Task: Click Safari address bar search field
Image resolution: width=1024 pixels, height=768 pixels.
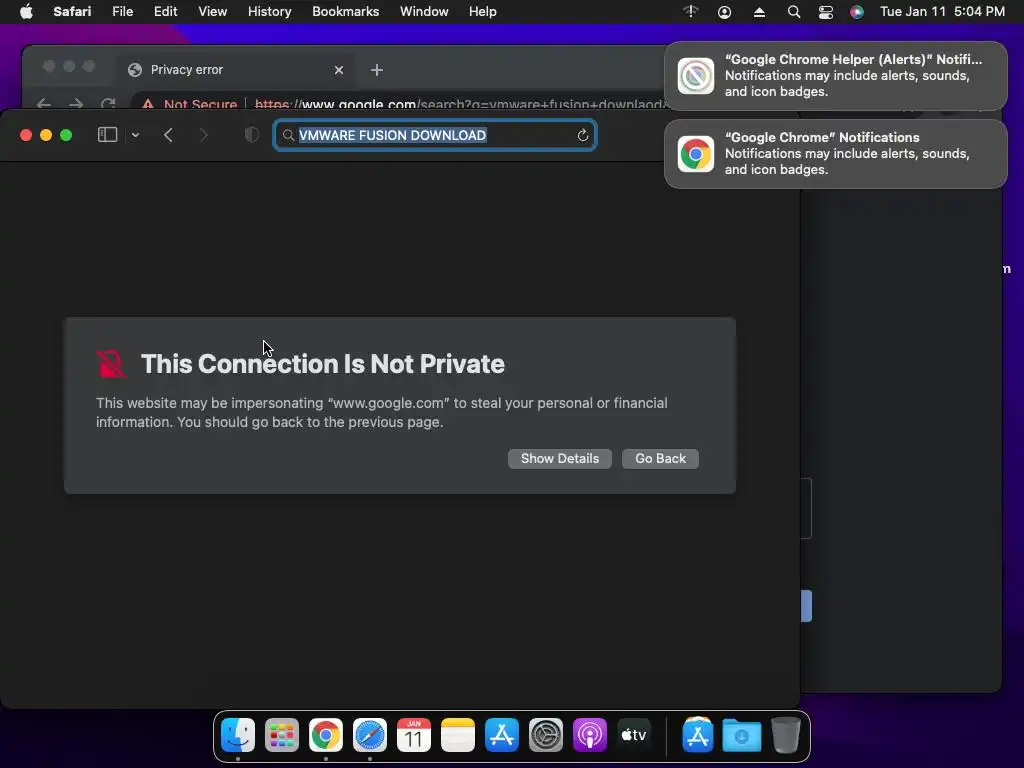Action: click(434, 135)
